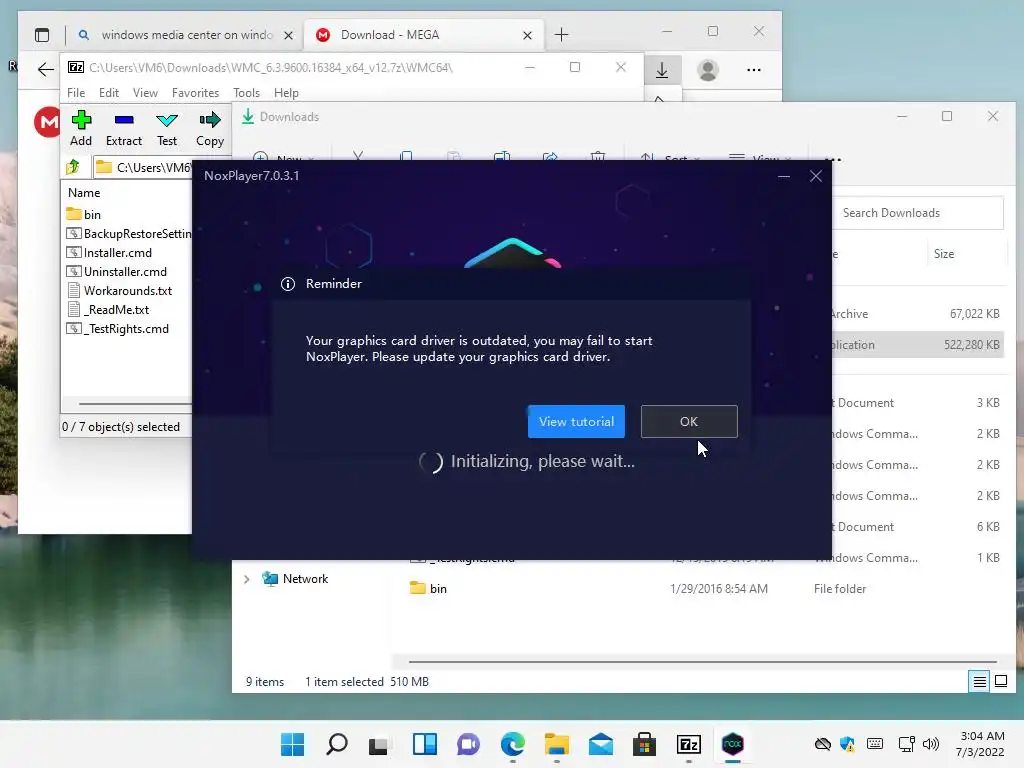This screenshot has width=1024, height=768.
Task: Open the touch keyboard tray icon
Action: point(875,744)
